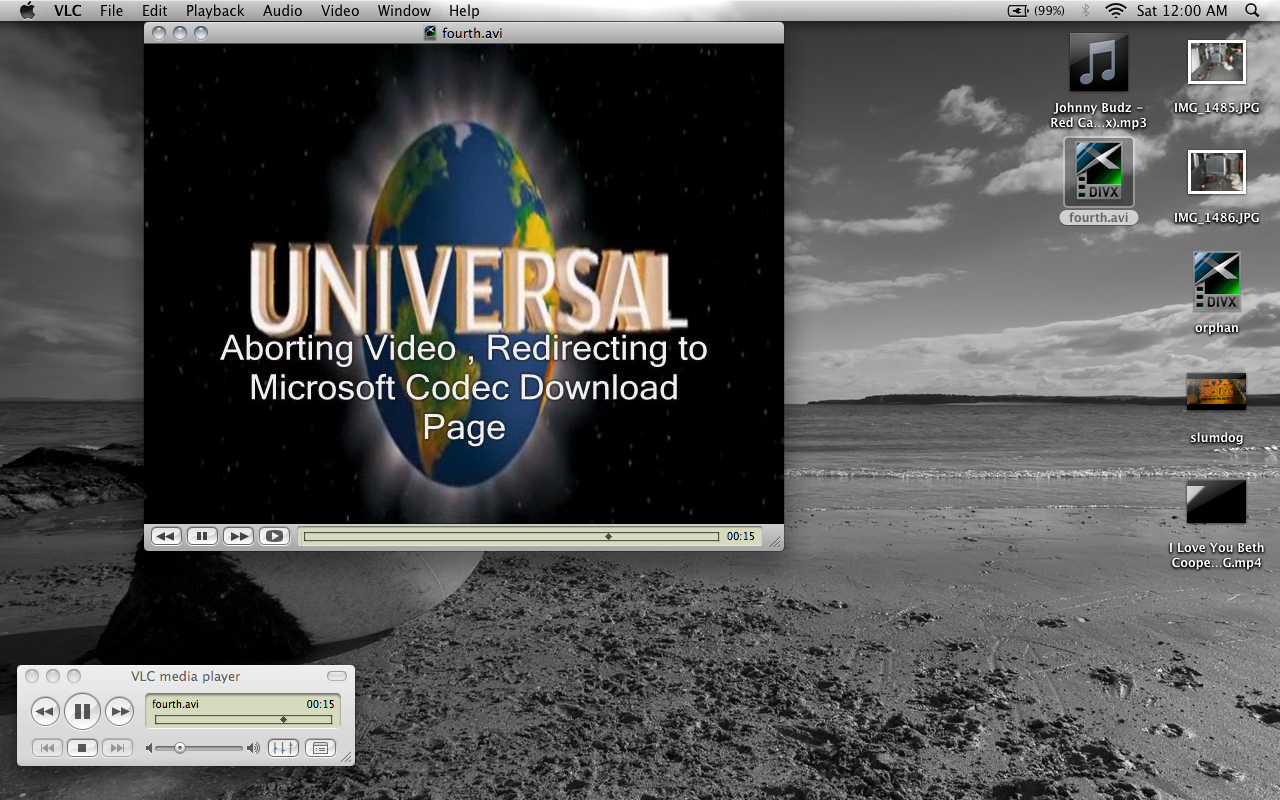The width and height of the screenshot is (1280, 800).
Task: Click the Sat 12:00 AM clock
Action: [x=1182, y=10]
